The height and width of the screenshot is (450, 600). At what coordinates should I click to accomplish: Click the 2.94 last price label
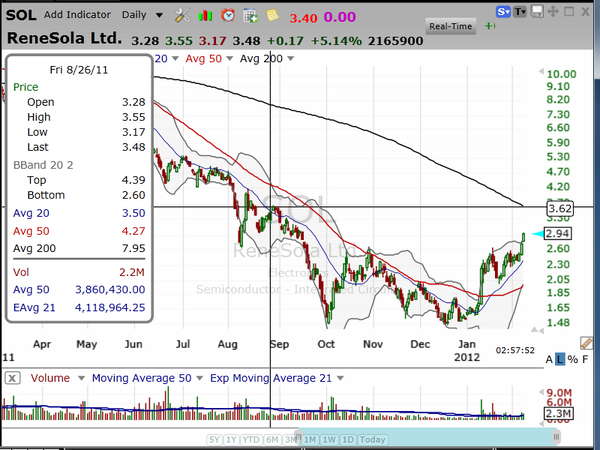558,234
